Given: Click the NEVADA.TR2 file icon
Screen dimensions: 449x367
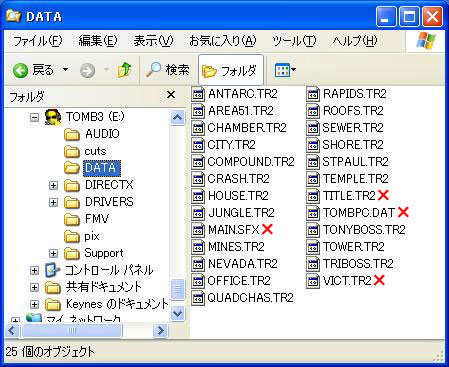Looking at the screenshot, I should [x=198, y=264].
